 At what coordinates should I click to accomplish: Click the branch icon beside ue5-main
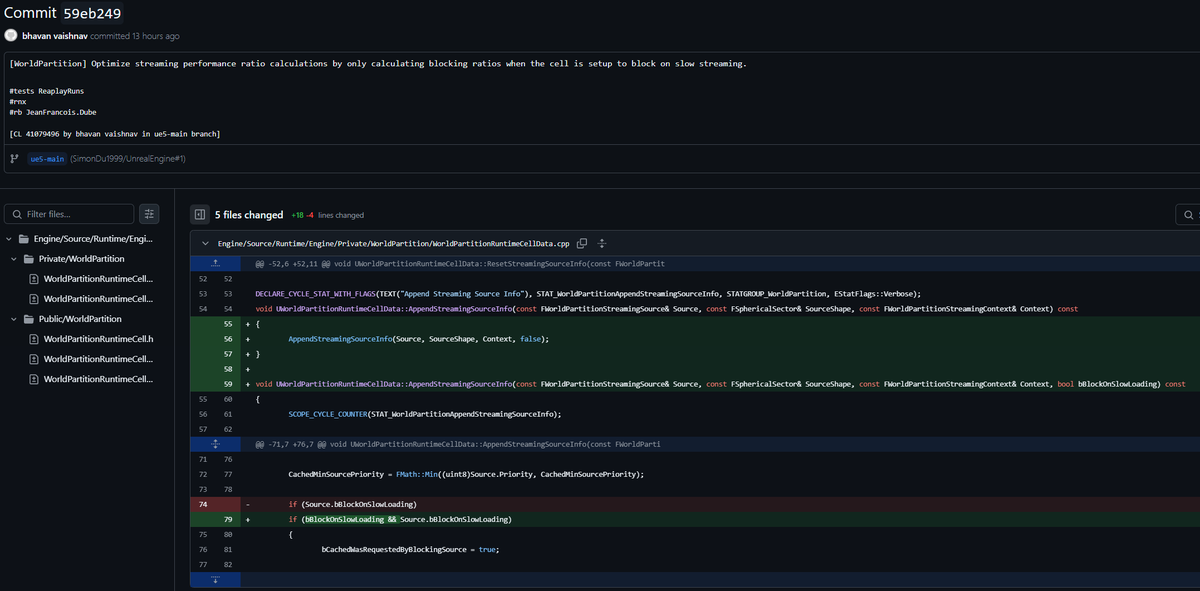click(x=14, y=159)
